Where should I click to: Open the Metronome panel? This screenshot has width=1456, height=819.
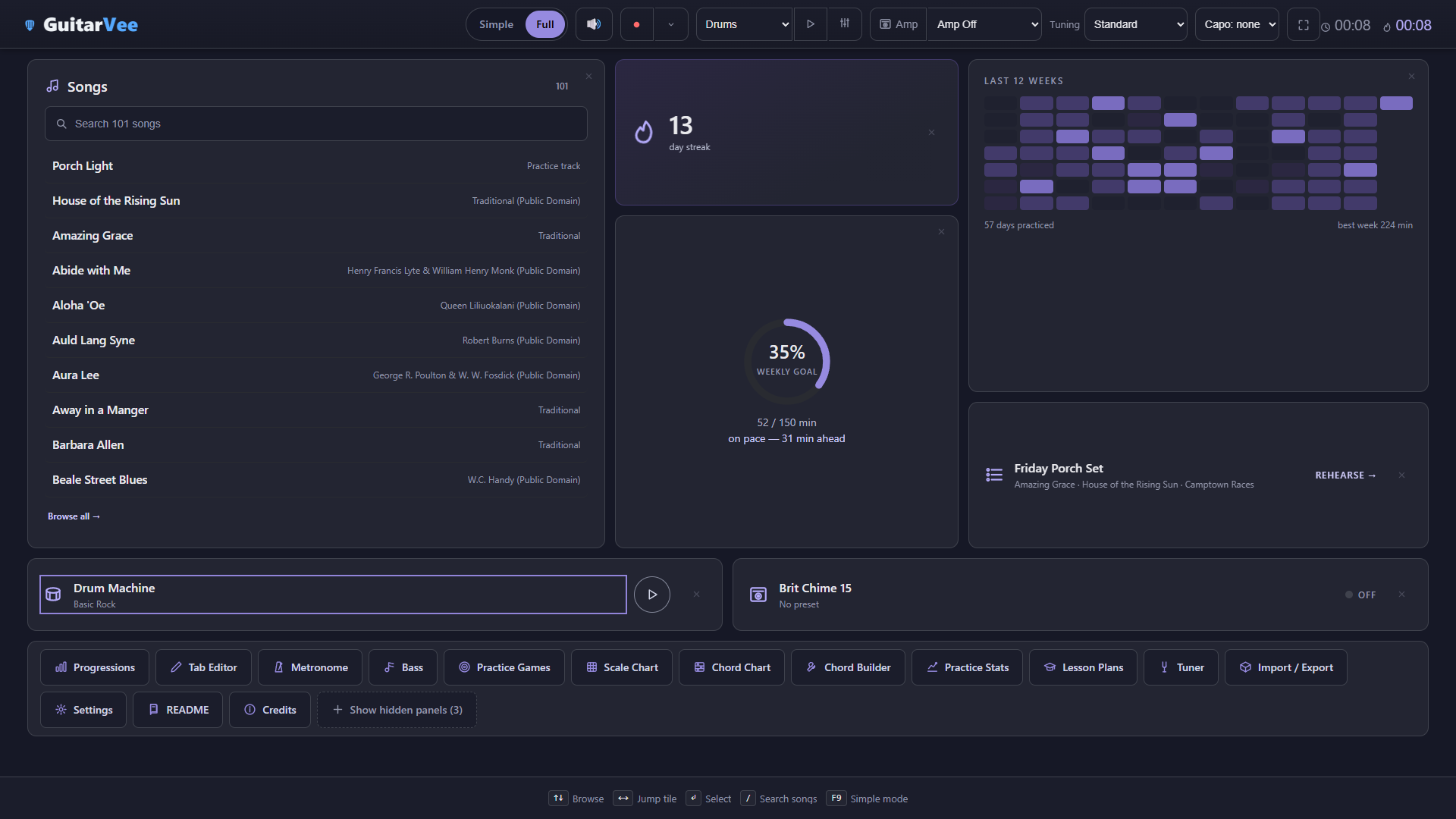310,667
